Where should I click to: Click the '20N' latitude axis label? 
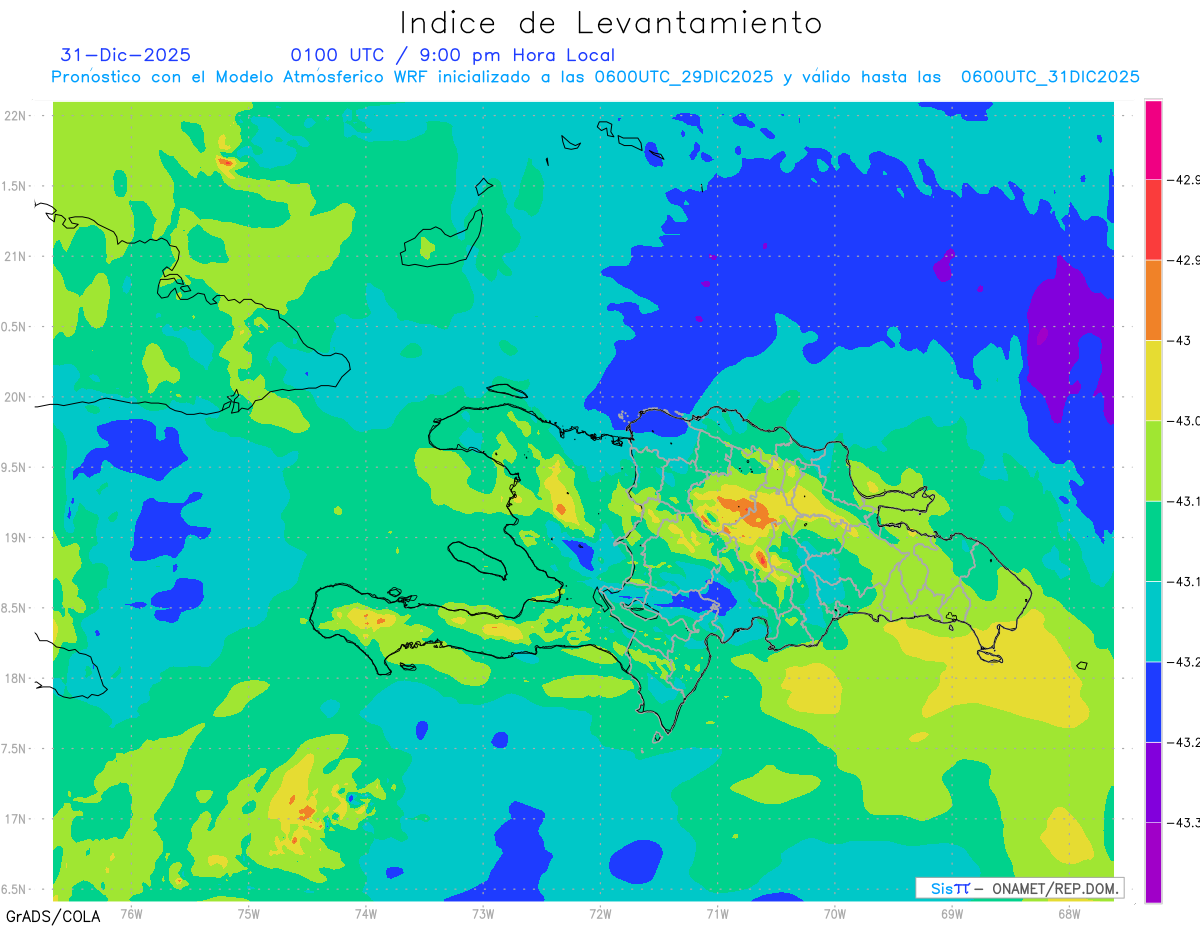point(16,397)
